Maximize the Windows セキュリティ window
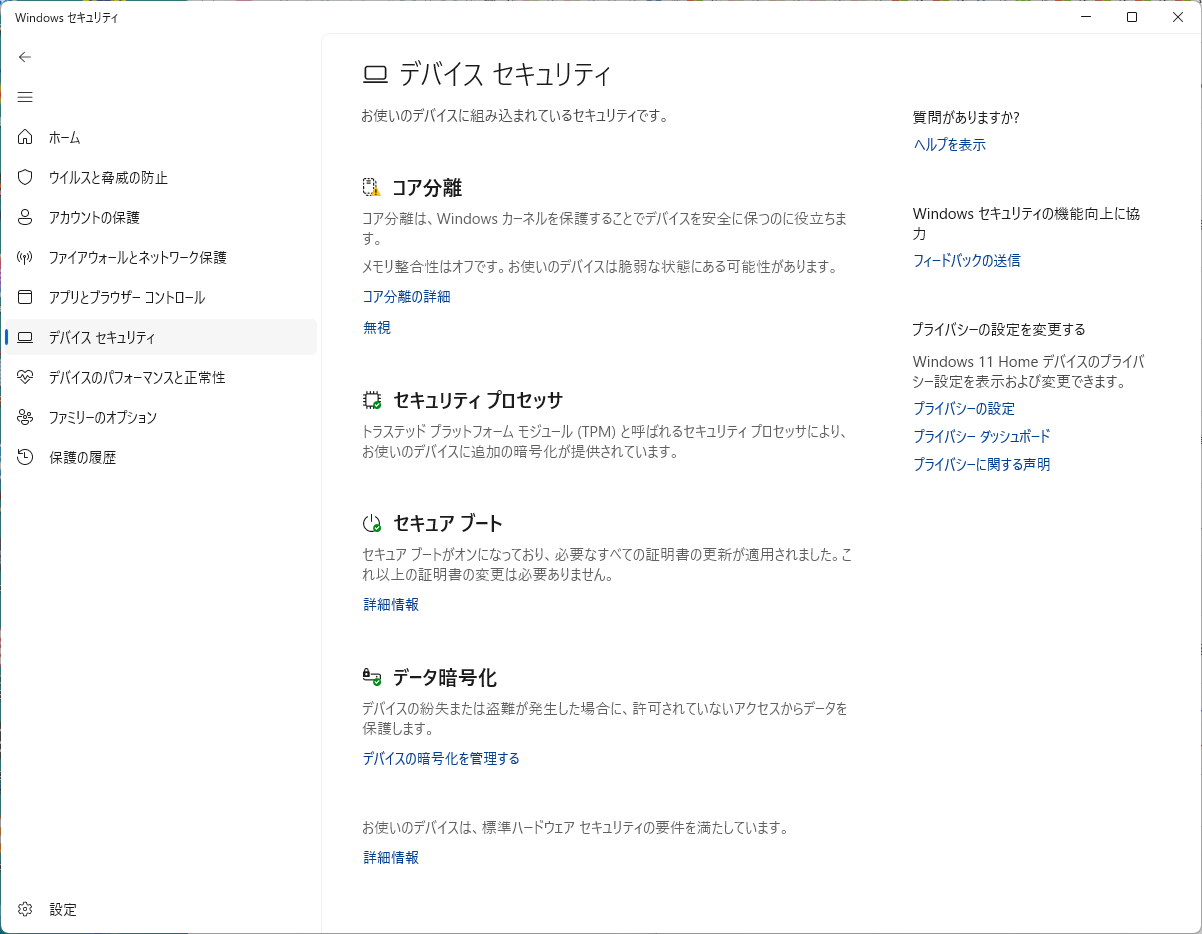The width and height of the screenshot is (1202, 934). coord(1132,17)
